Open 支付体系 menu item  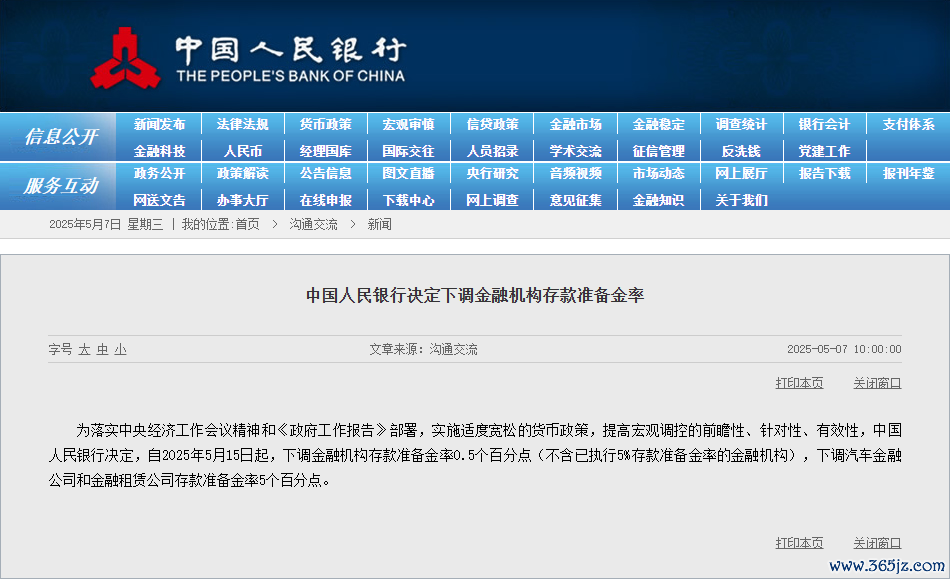tap(908, 124)
